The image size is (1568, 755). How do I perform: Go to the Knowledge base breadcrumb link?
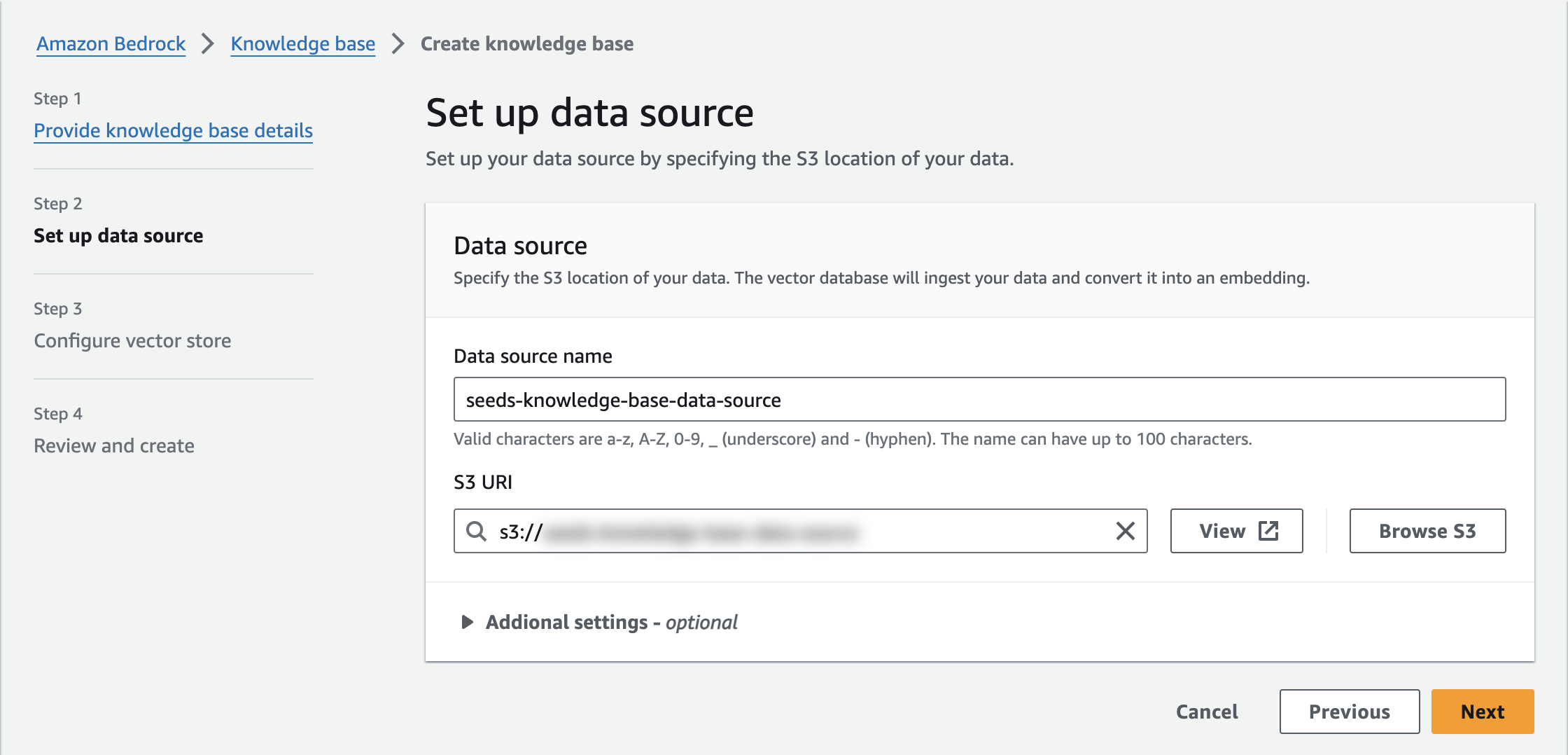click(x=302, y=43)
